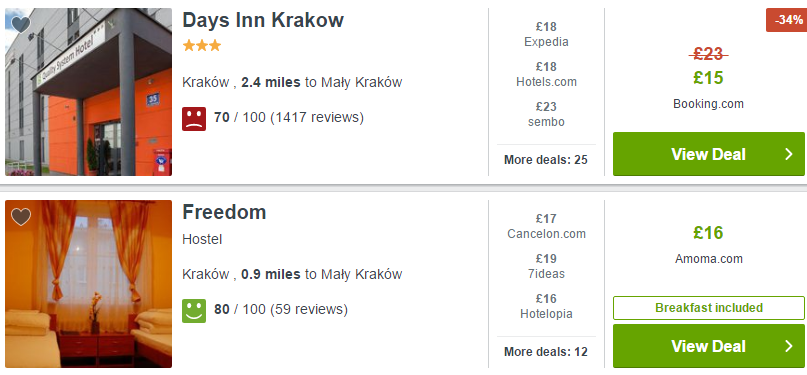Select the £19 7ideas offer

click(546, 266)
